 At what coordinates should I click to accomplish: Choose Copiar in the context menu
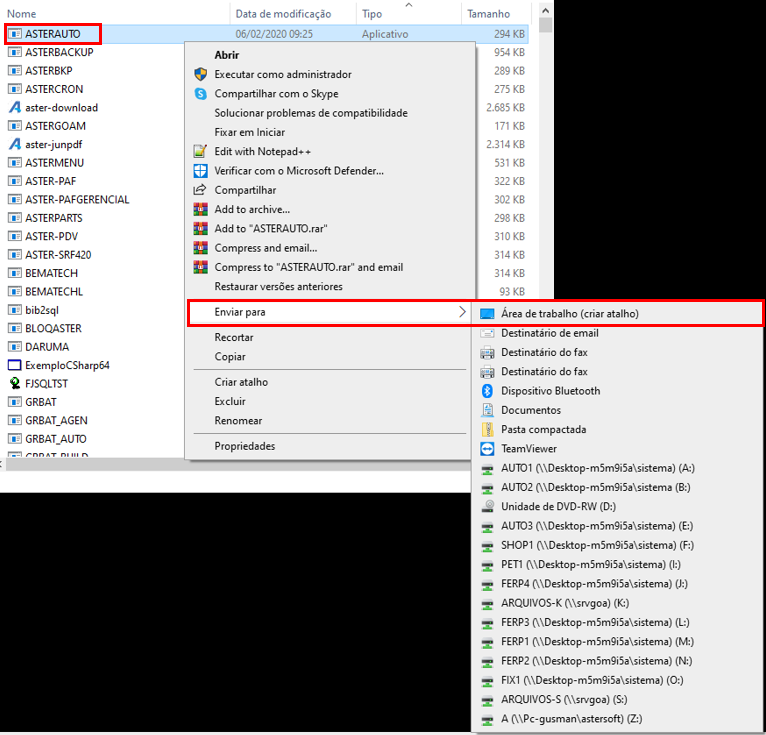point(329,357)
